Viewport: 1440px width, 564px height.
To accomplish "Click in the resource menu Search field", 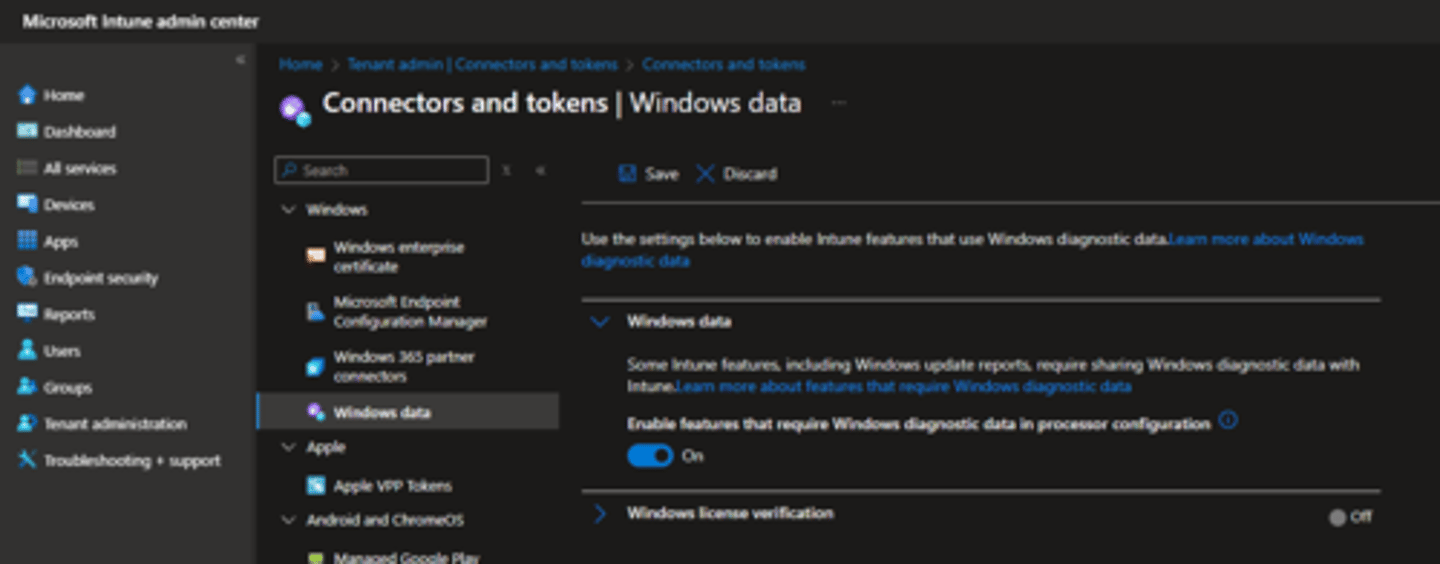I will pos(381,170).
